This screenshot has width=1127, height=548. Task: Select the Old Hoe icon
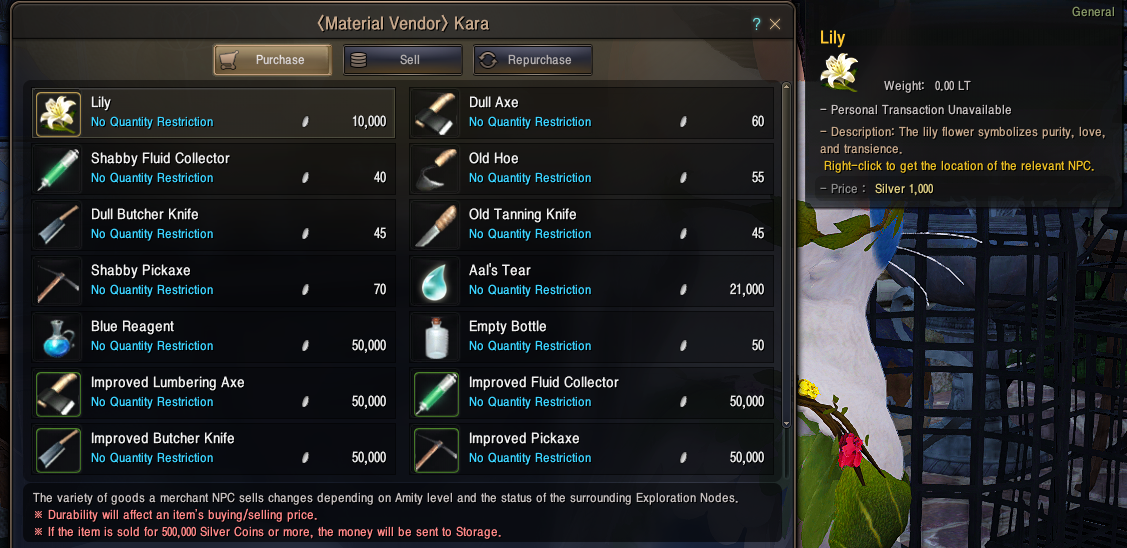click(436, 169)
